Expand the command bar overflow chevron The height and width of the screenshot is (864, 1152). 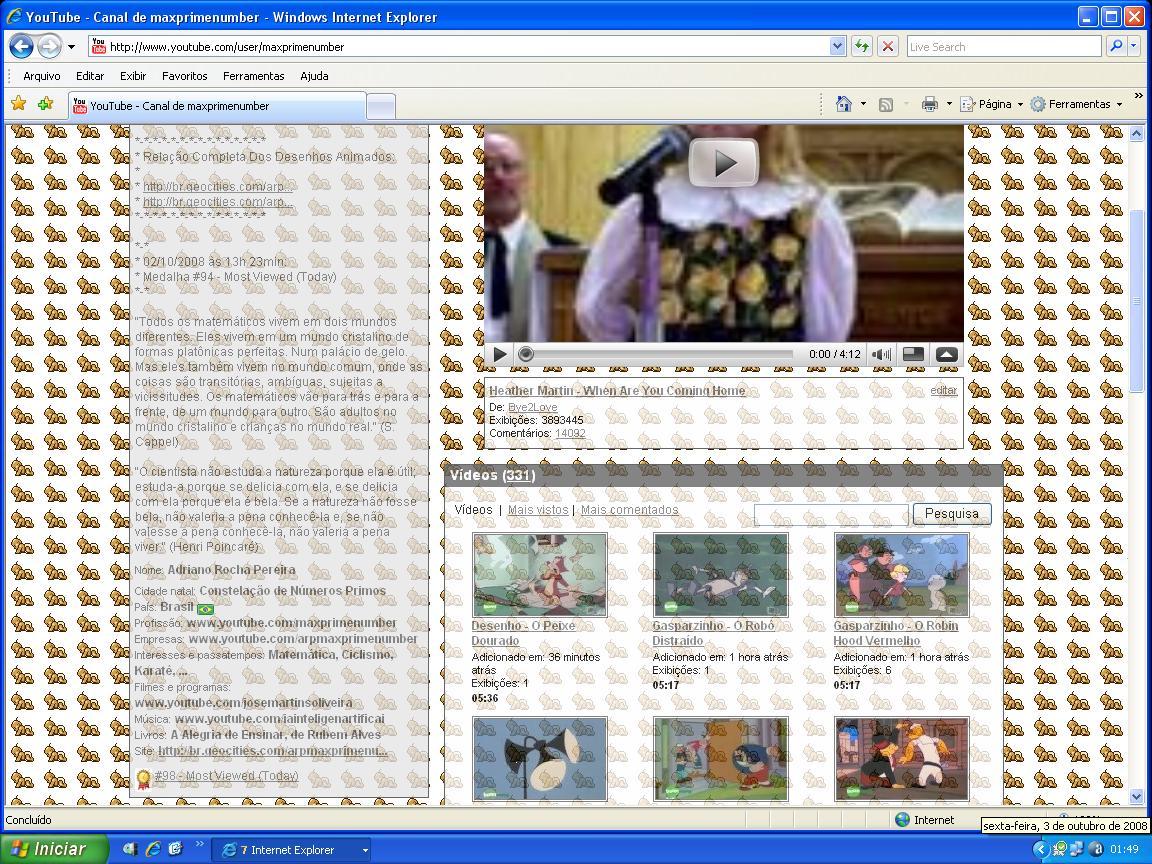click(1139, 96)
